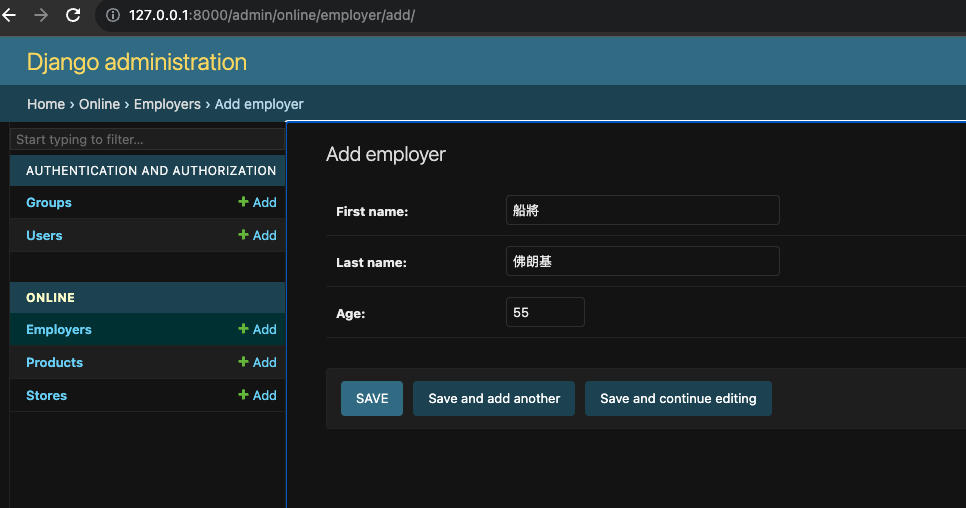Select Employers in the sidebar
Image resolution: width=966 pixels, height=508 pixels.
click(x=59, y=329)
